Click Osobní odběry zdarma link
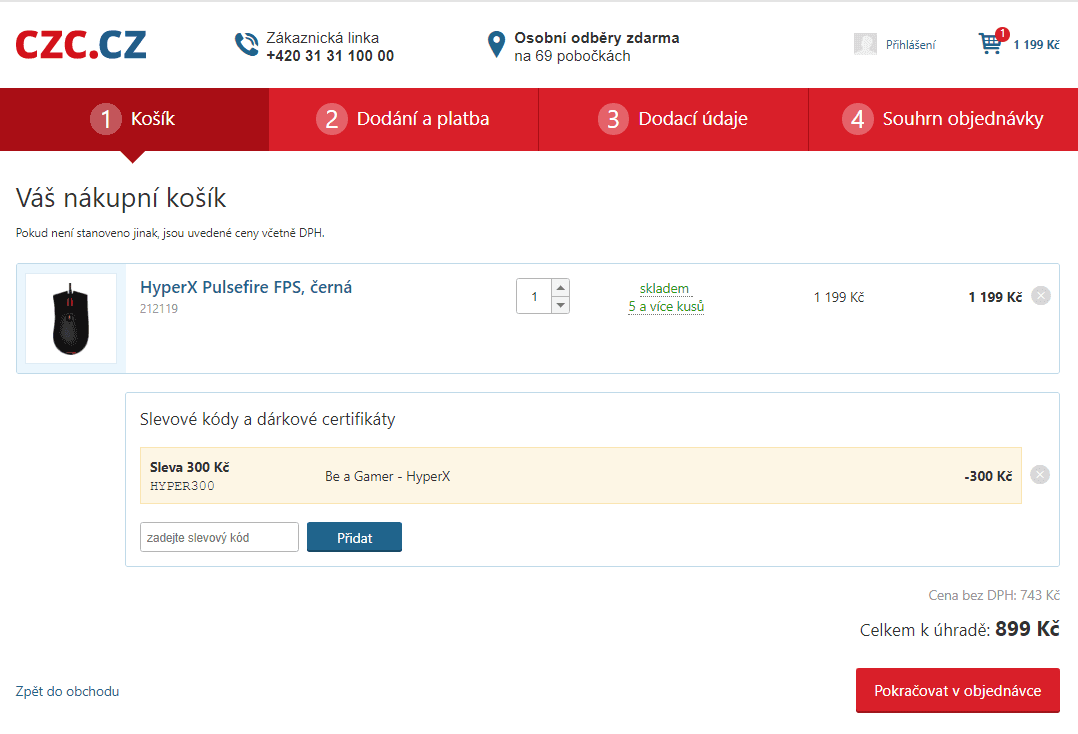 597,38
